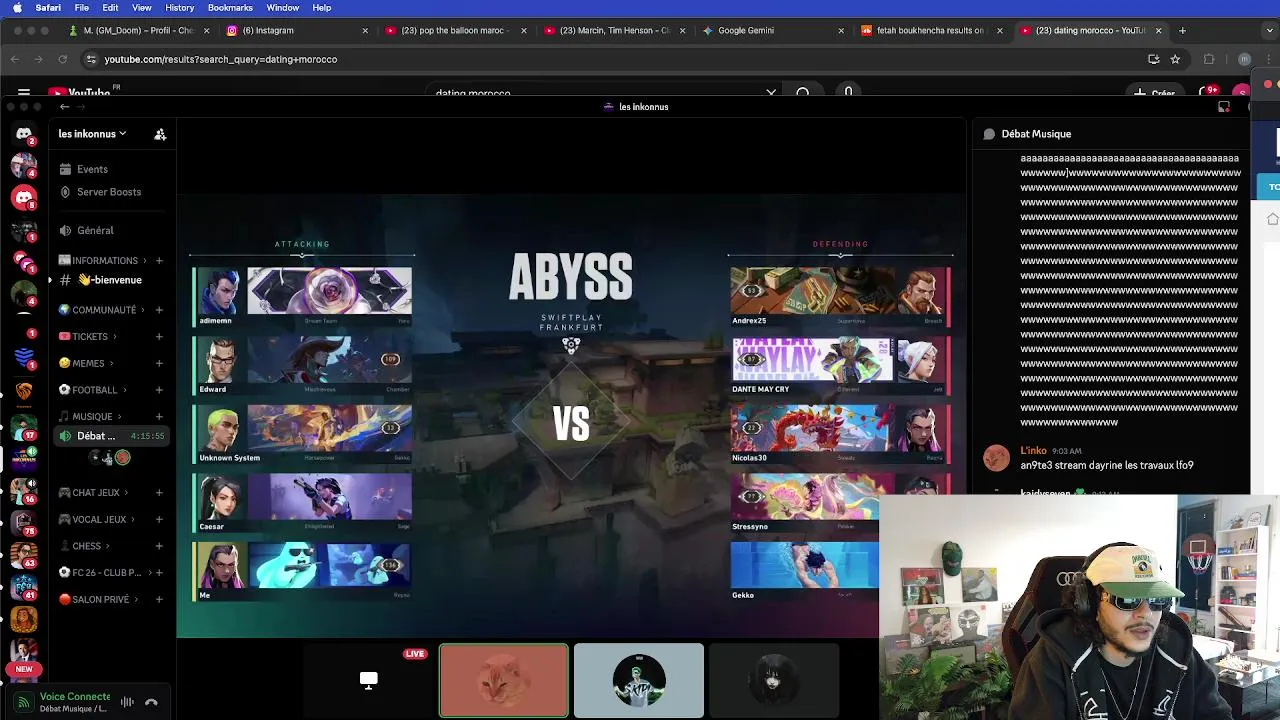
Task: Open Débat Musique chat thread icon
Action: tap(989, 134)
